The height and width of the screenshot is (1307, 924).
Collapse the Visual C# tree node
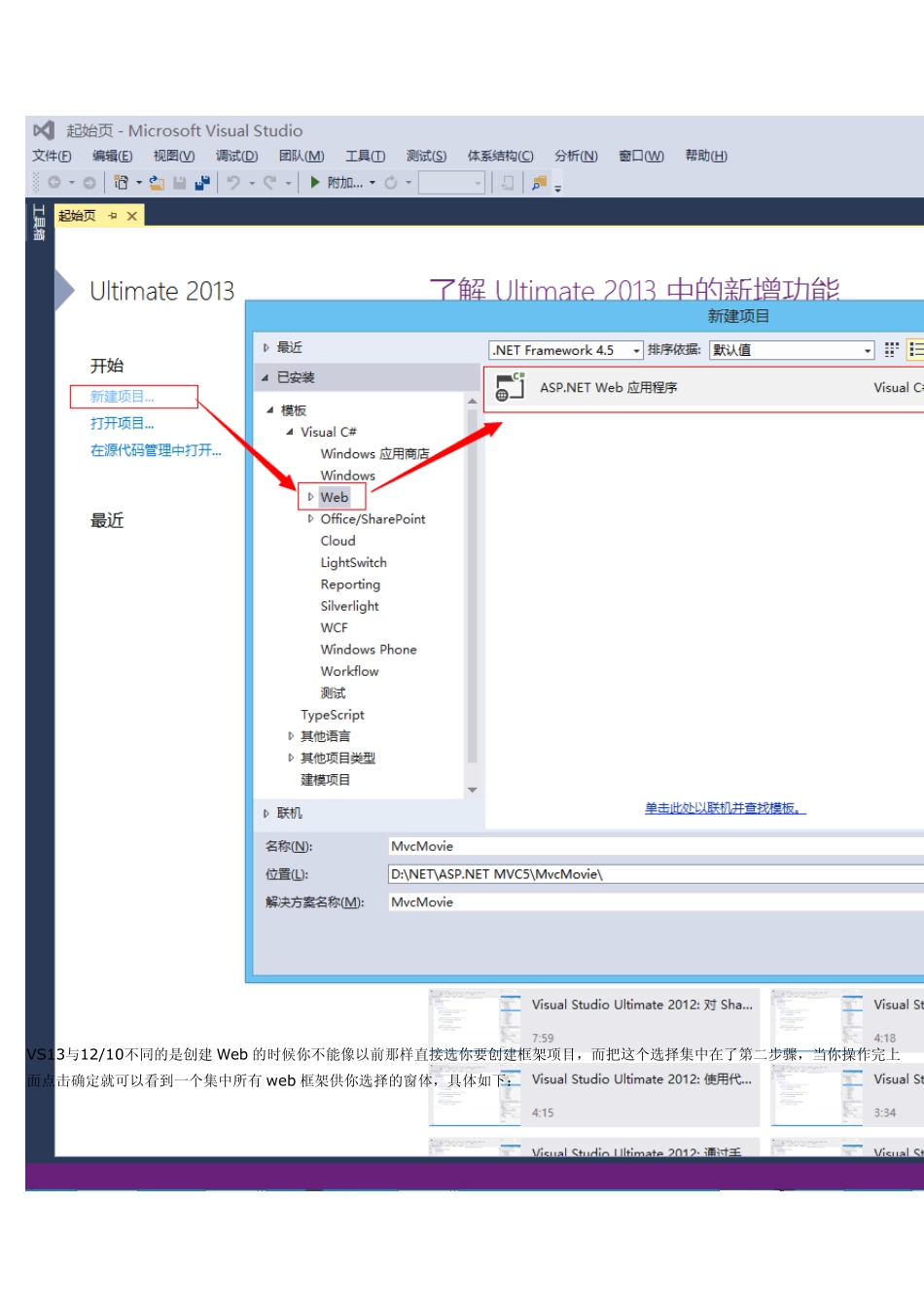point(290,432)
